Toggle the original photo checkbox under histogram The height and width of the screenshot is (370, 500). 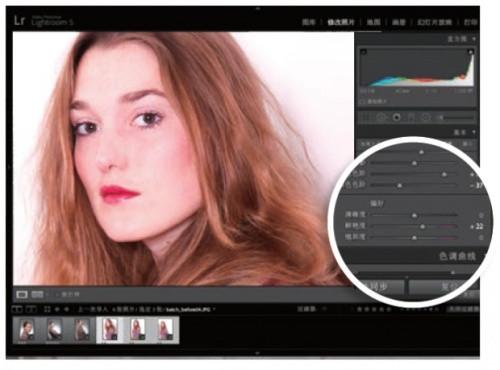pos(363,101)
